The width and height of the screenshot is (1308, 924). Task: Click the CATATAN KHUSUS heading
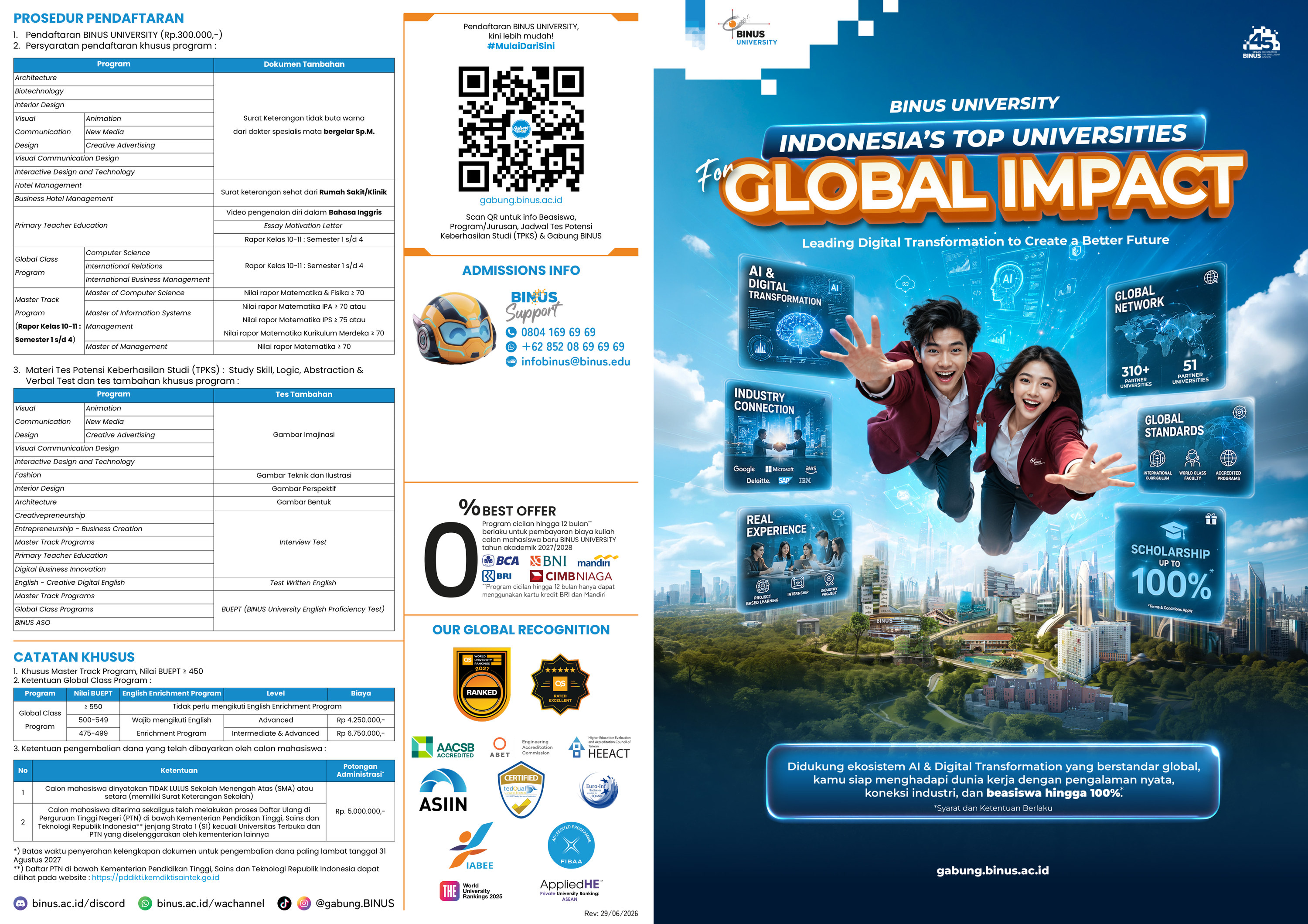(x=74, y=658)
